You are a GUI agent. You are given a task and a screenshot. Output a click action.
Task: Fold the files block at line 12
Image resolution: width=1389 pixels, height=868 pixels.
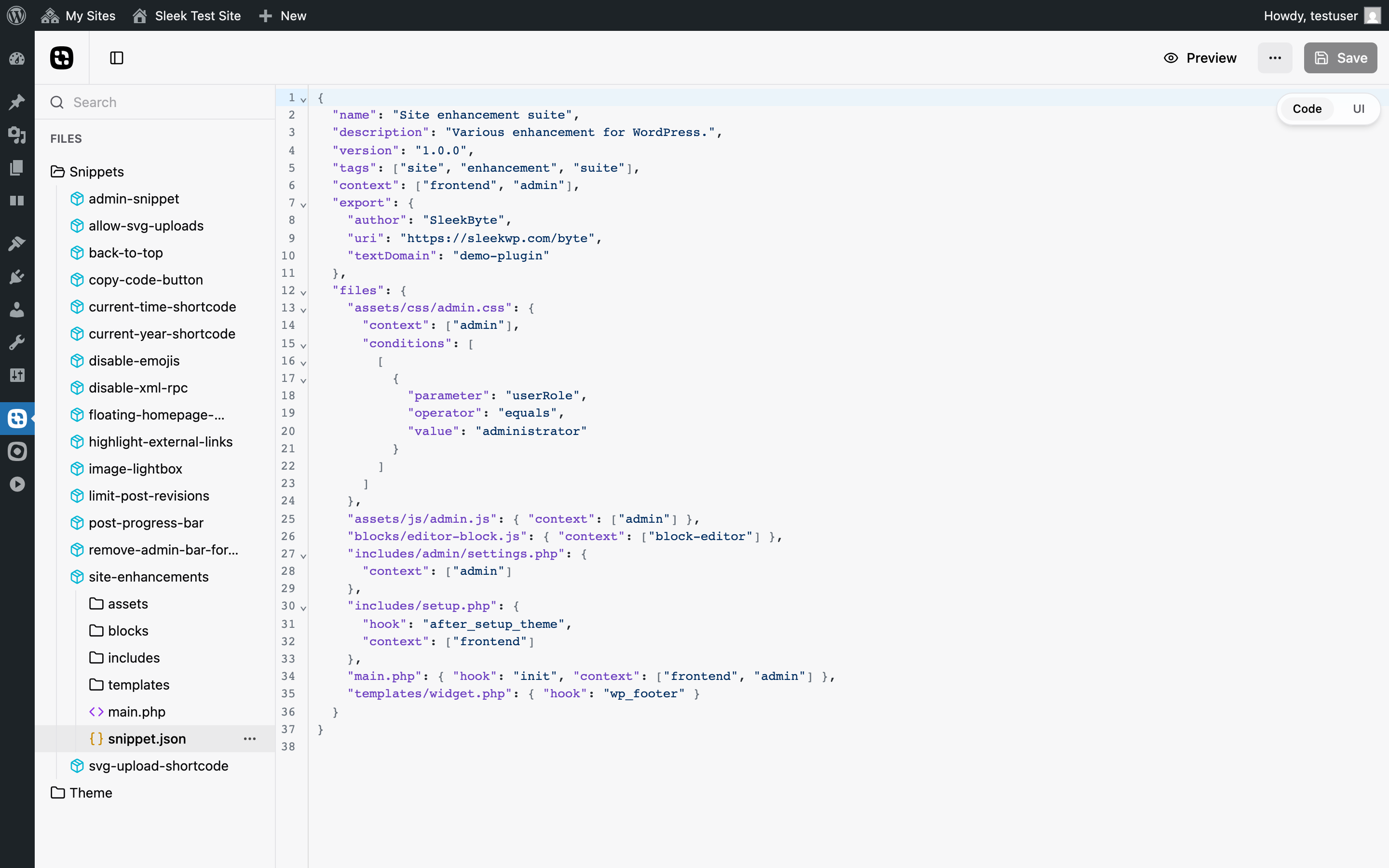coord(304,292)
